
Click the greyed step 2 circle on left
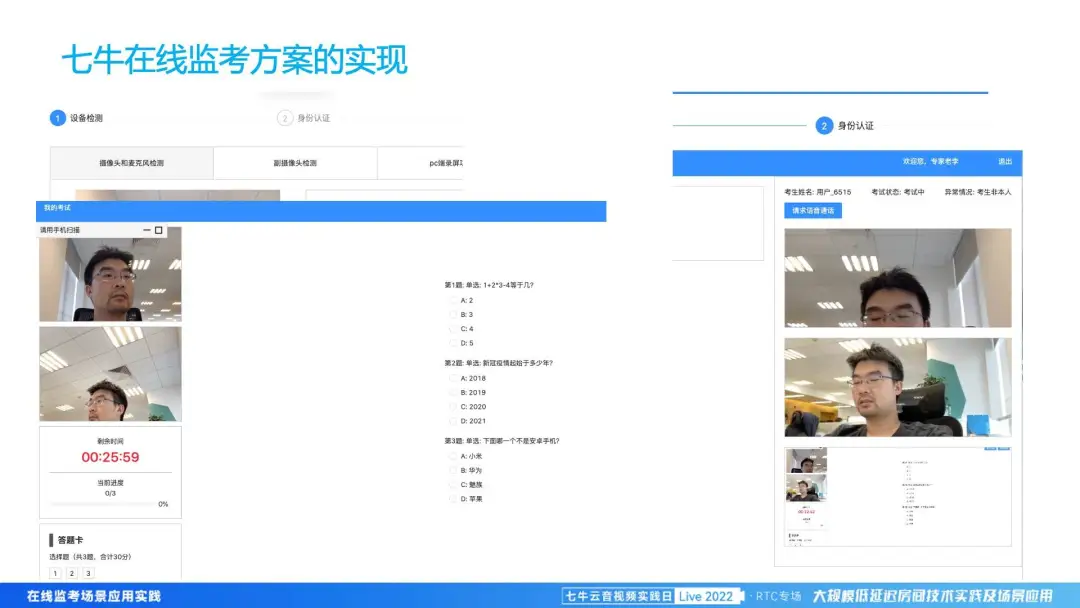tap(285, 118)
